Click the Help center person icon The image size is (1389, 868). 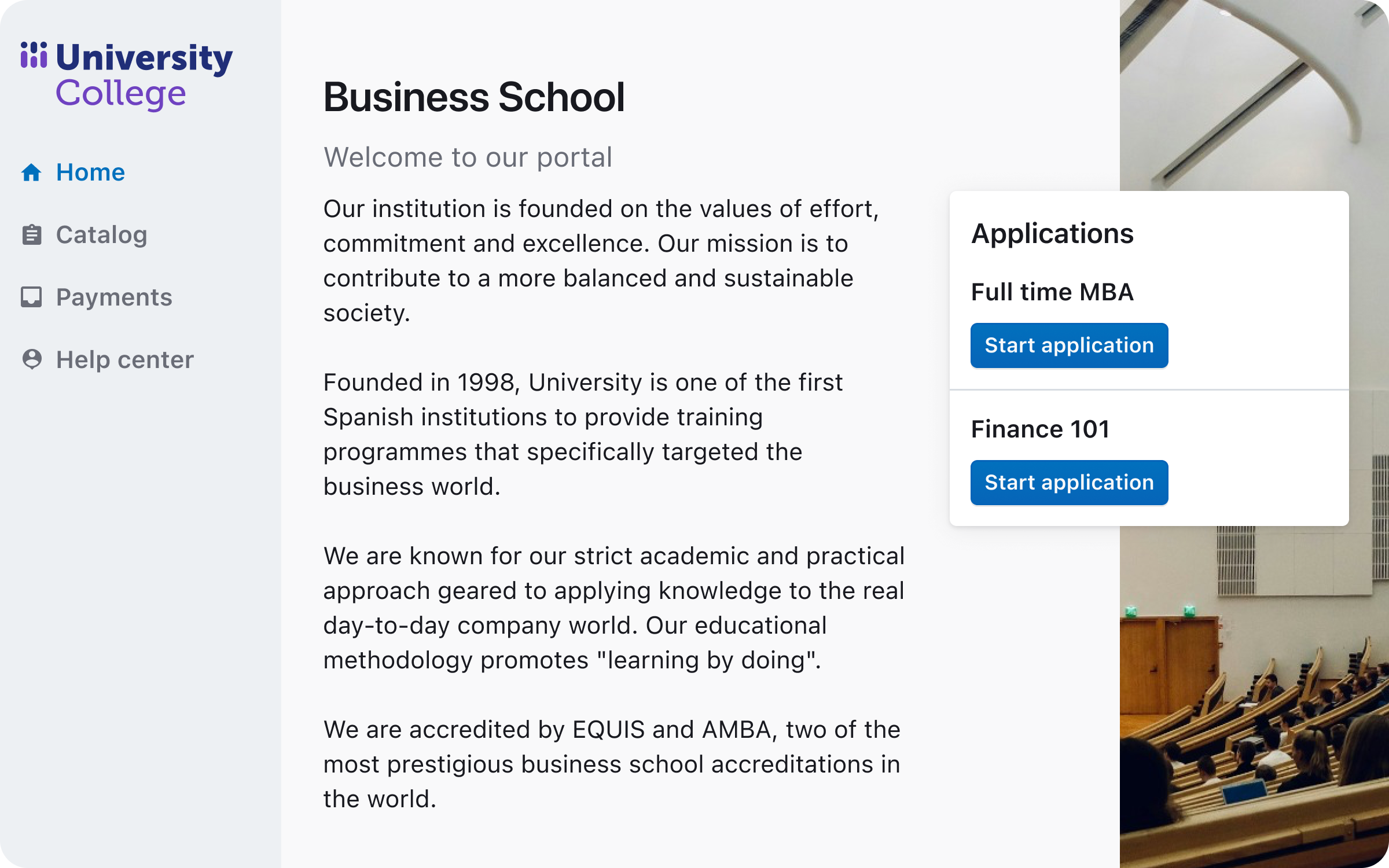coord(32,359)
